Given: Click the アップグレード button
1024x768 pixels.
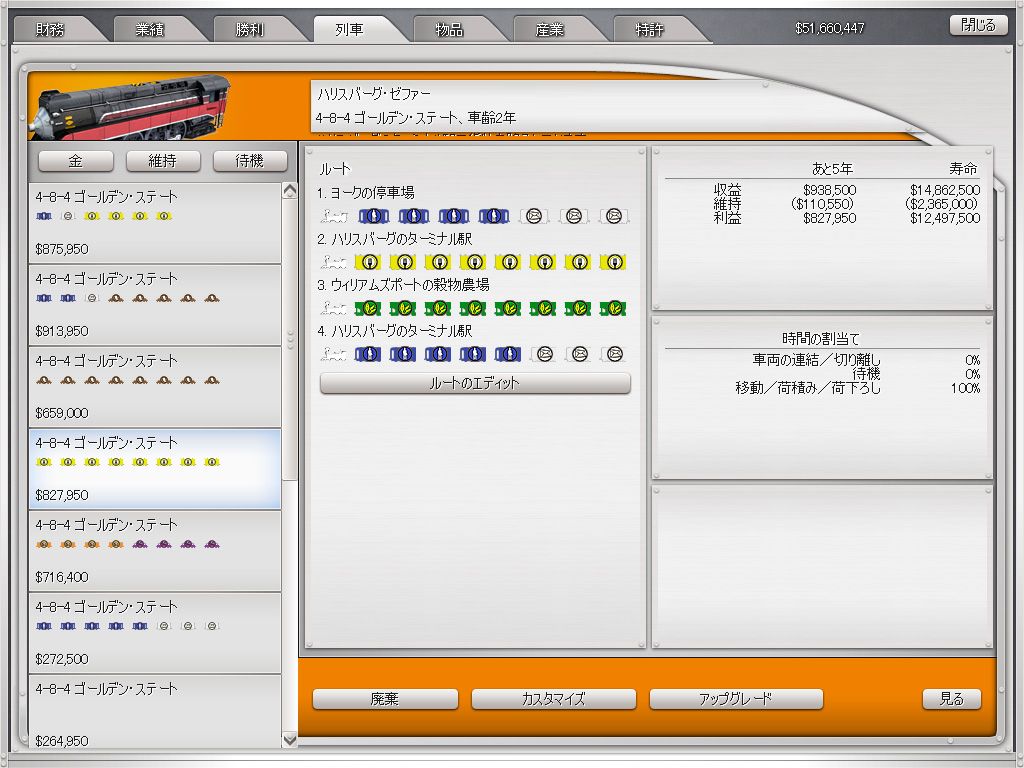Looking at the screenshot, I should pos(736,699).
